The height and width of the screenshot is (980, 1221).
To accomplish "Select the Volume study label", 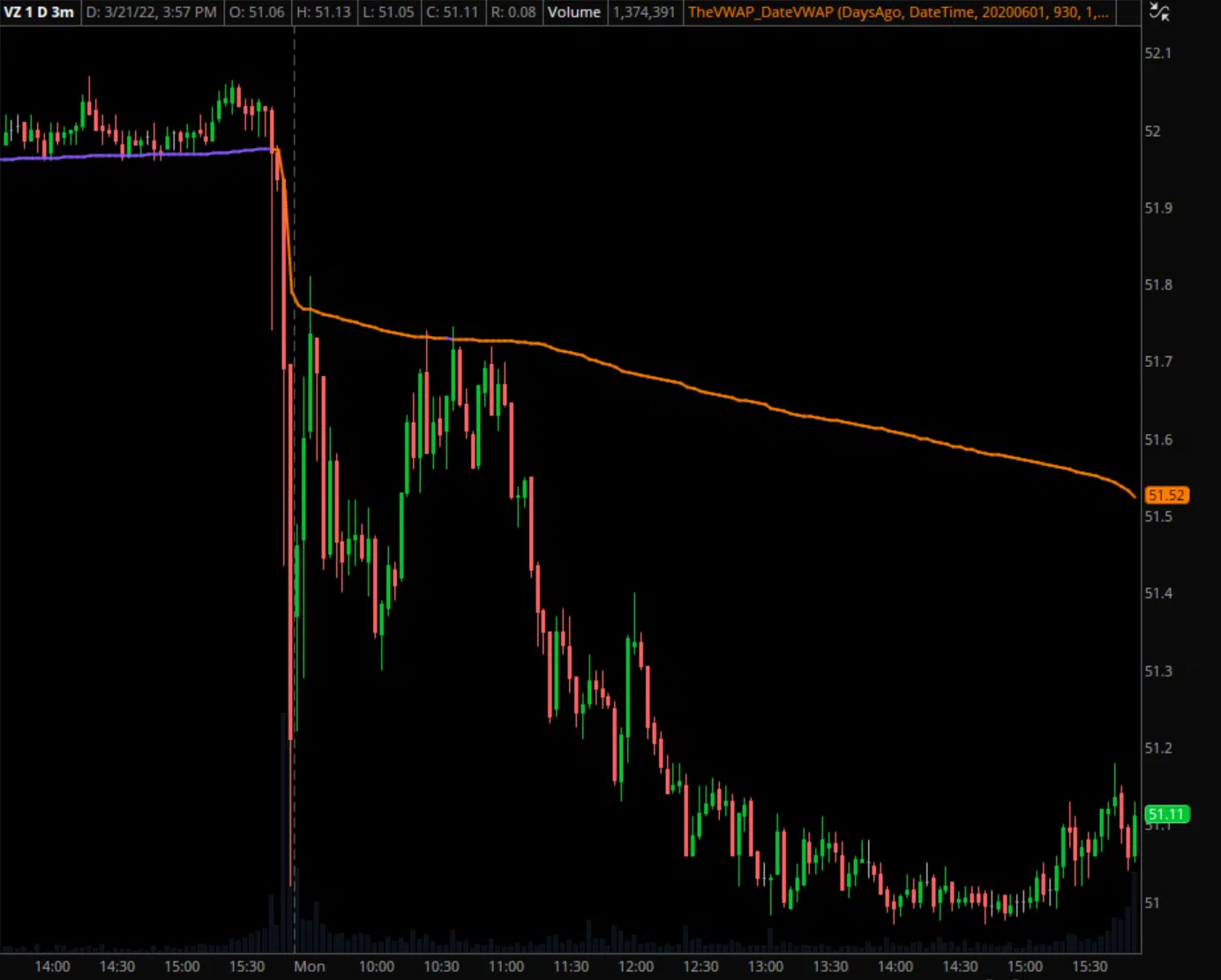I will pyautogui.click(x=574, y=12).
